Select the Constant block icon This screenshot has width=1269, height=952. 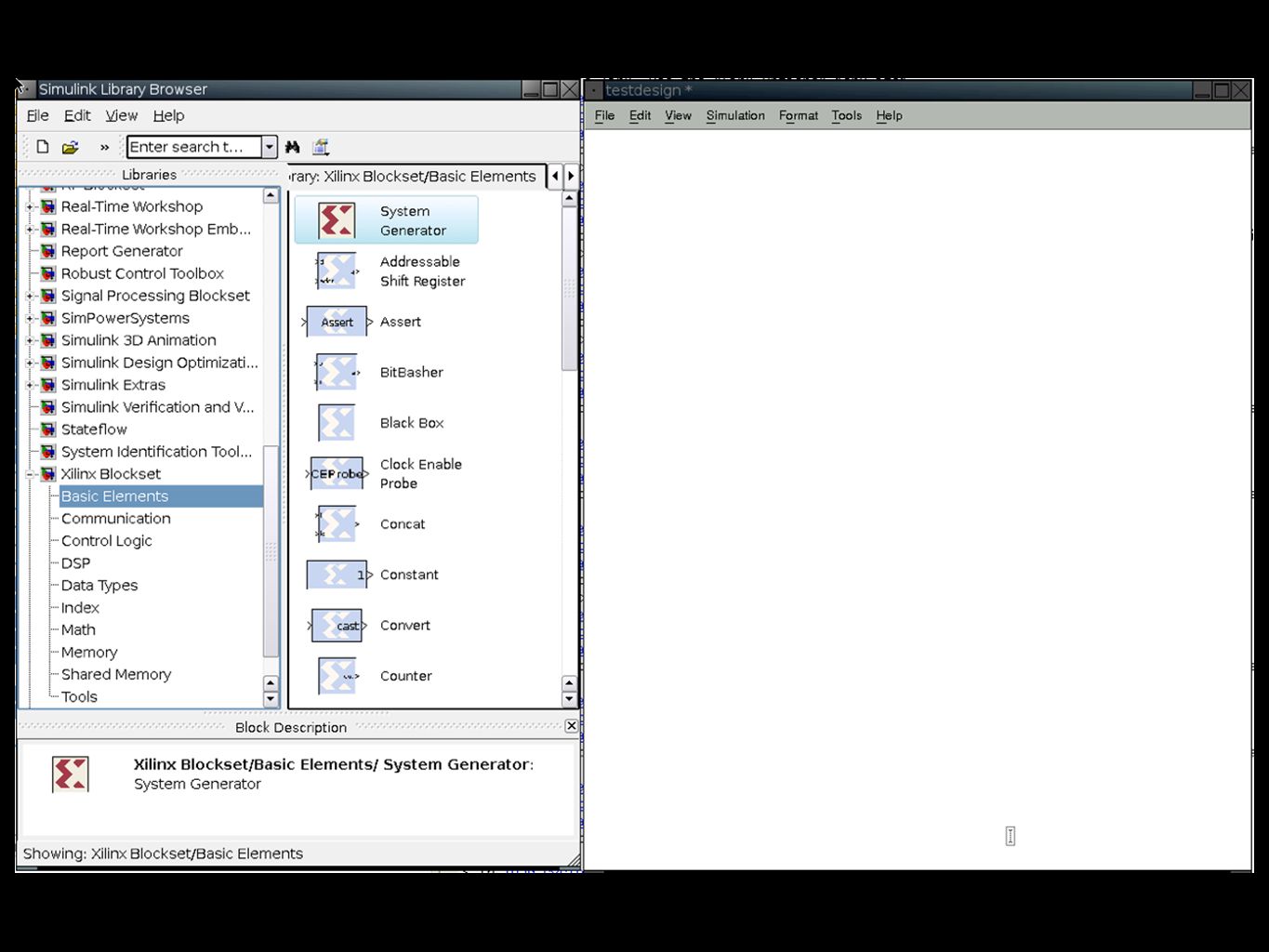pyautogui.click(x=338, y=575)
